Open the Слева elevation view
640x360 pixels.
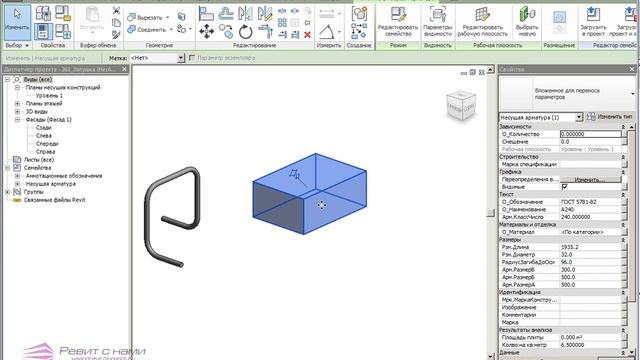pyautogui.click(x=44, y=136)
